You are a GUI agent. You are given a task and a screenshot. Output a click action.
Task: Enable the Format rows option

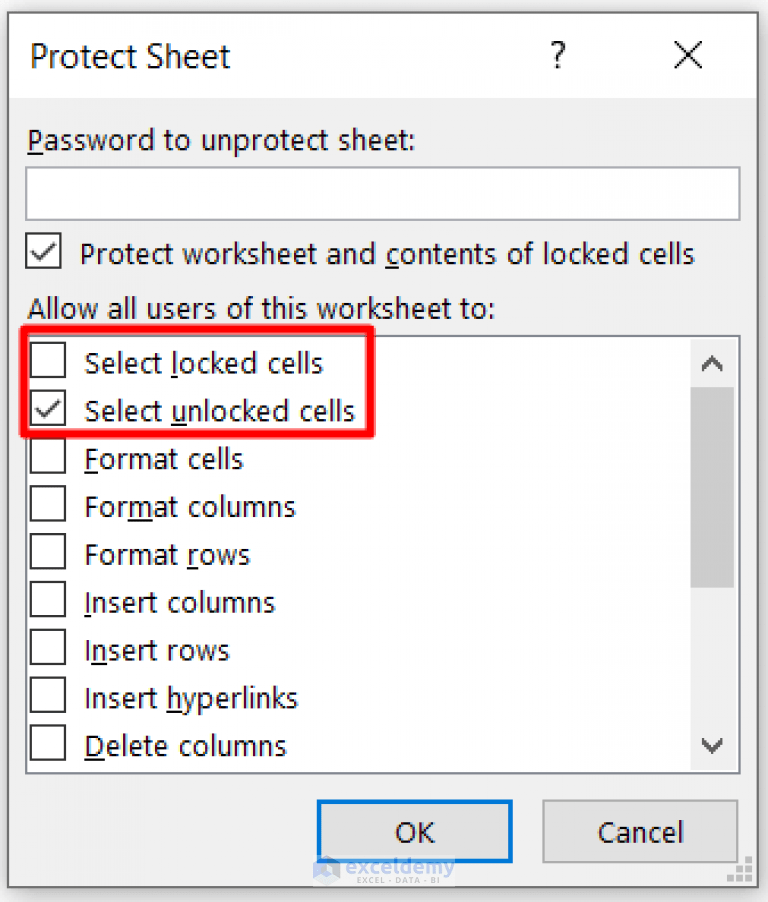(x=46, y=554)
